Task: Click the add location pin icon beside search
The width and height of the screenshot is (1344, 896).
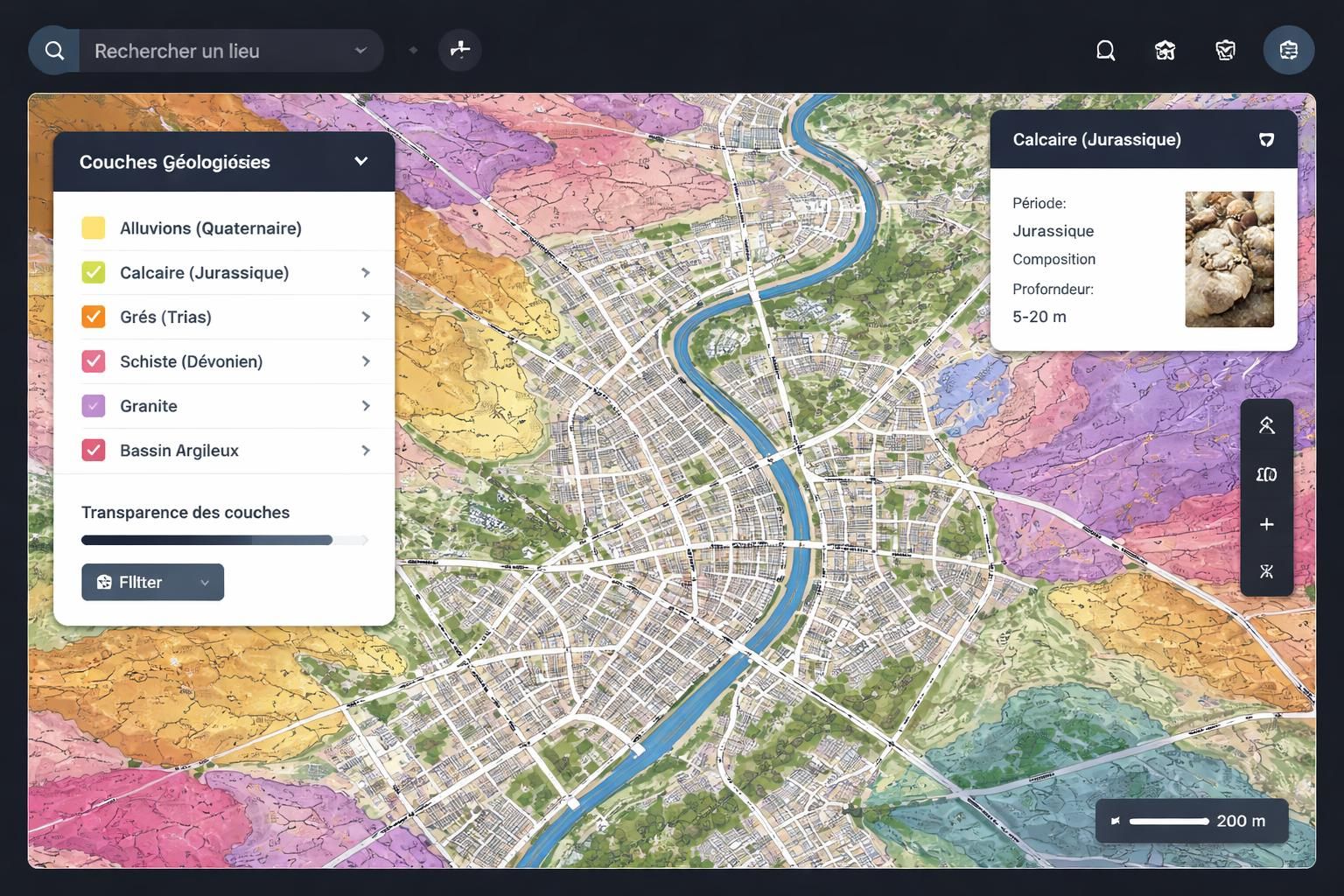Action: tap(459, 50)
